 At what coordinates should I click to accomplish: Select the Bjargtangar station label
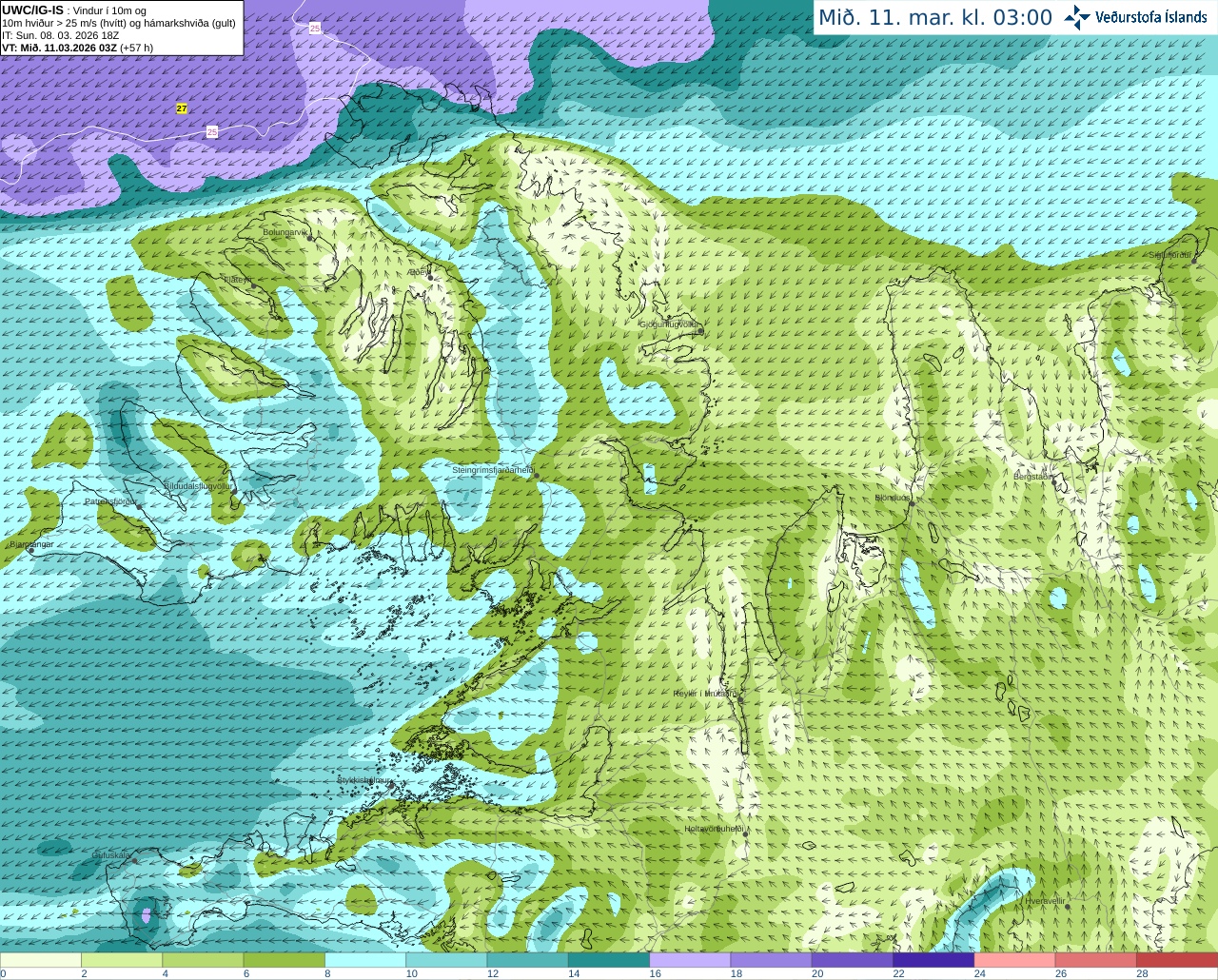31,544
